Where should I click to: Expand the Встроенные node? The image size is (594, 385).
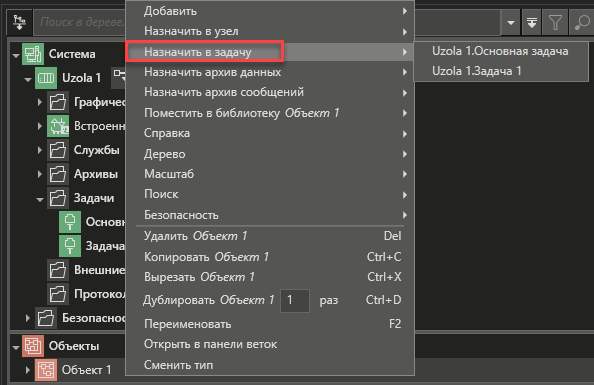40,126
